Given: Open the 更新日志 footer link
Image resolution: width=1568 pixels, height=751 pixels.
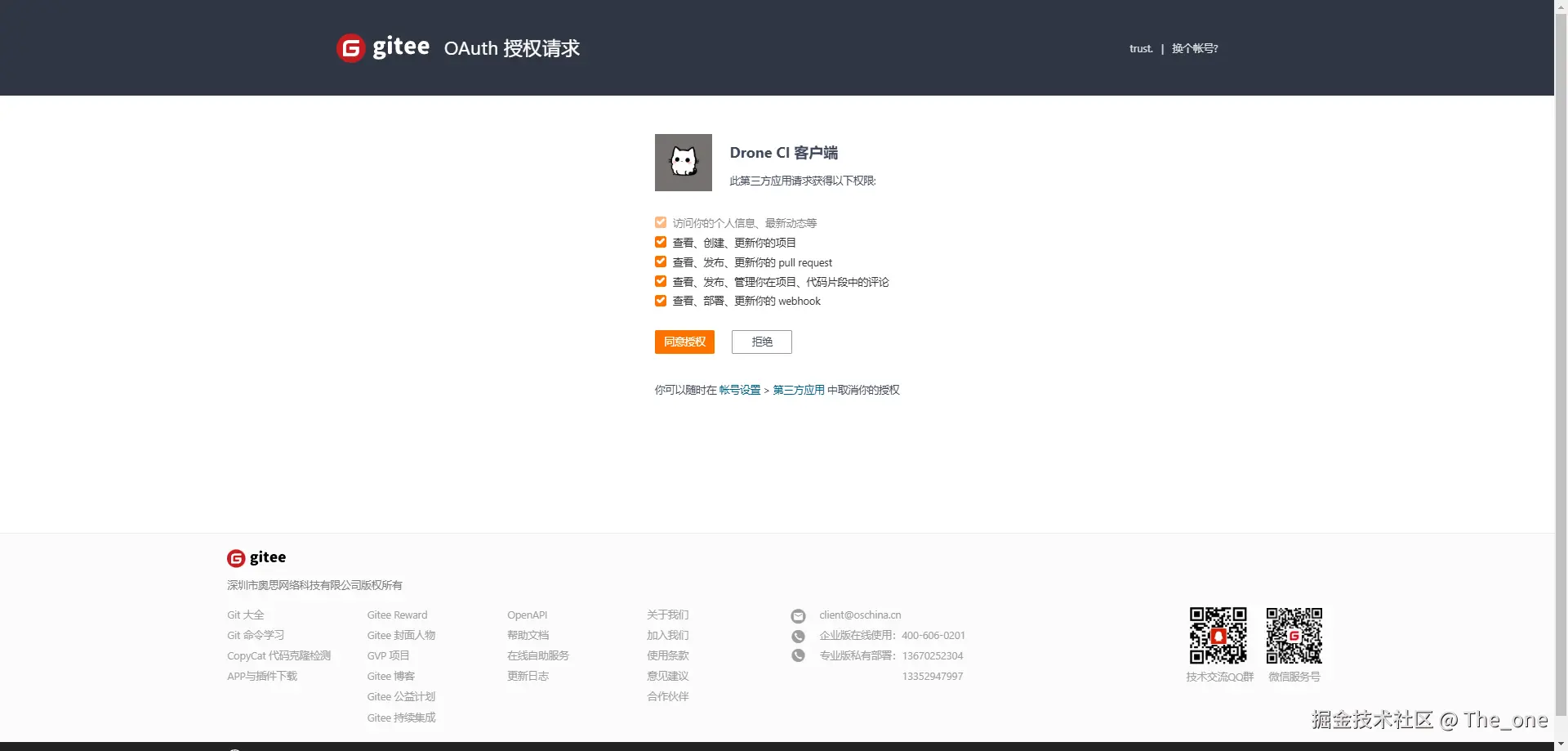Looking at the screenshot, I should click(528, 677).
